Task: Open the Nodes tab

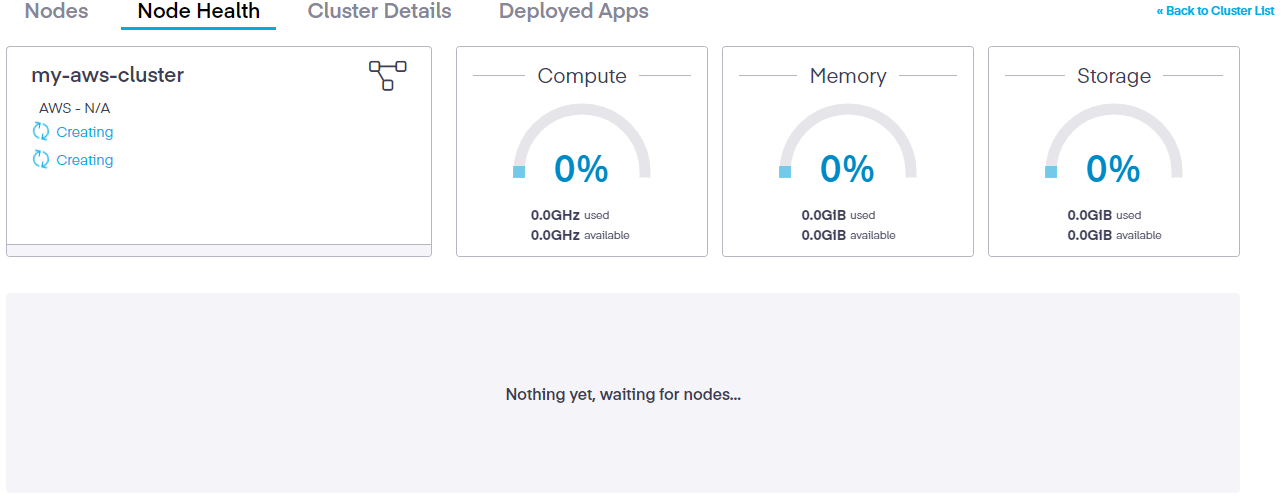Action: coord(56,12)
